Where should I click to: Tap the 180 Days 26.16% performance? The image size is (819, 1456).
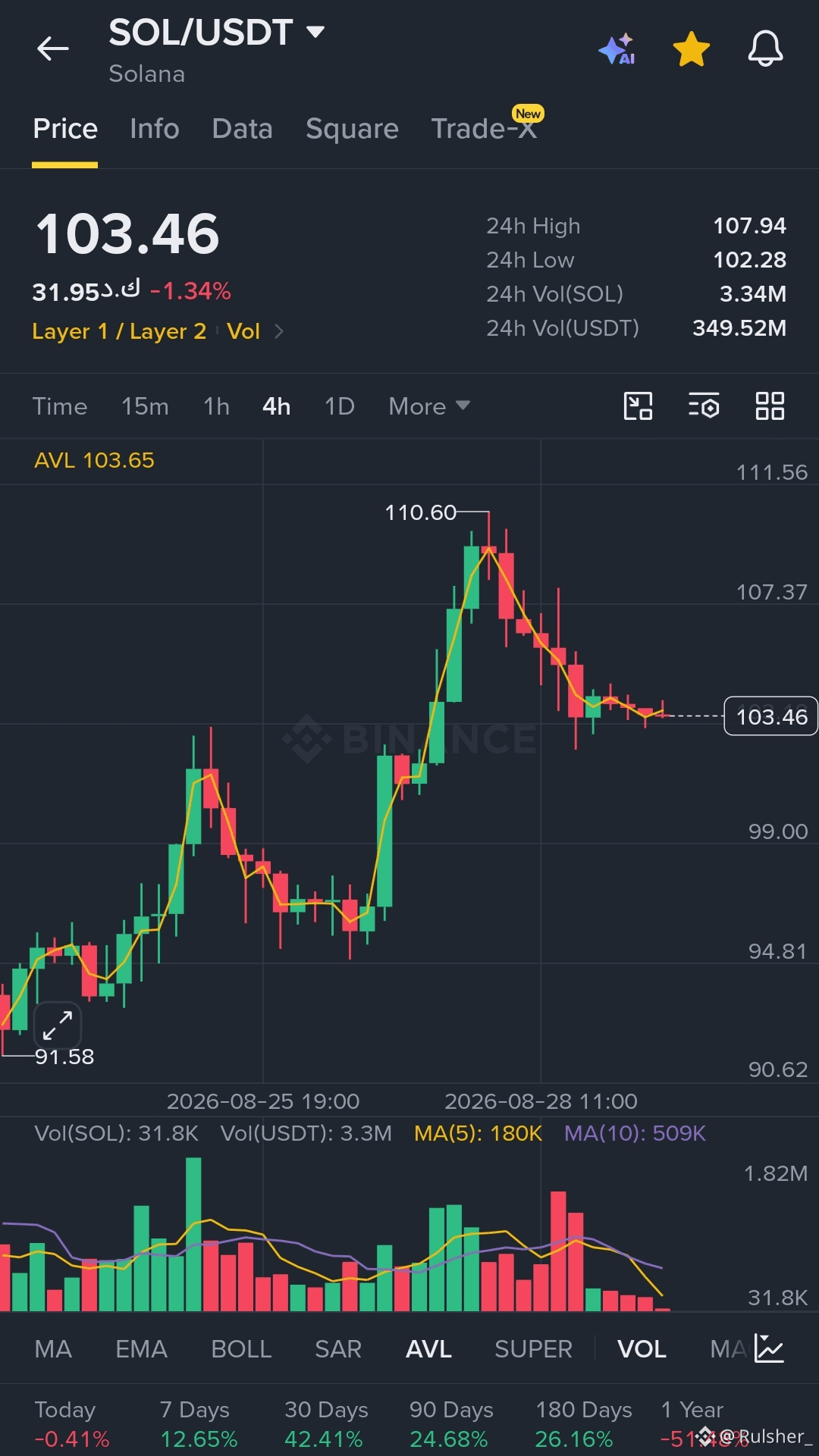tap(583, 1424)
